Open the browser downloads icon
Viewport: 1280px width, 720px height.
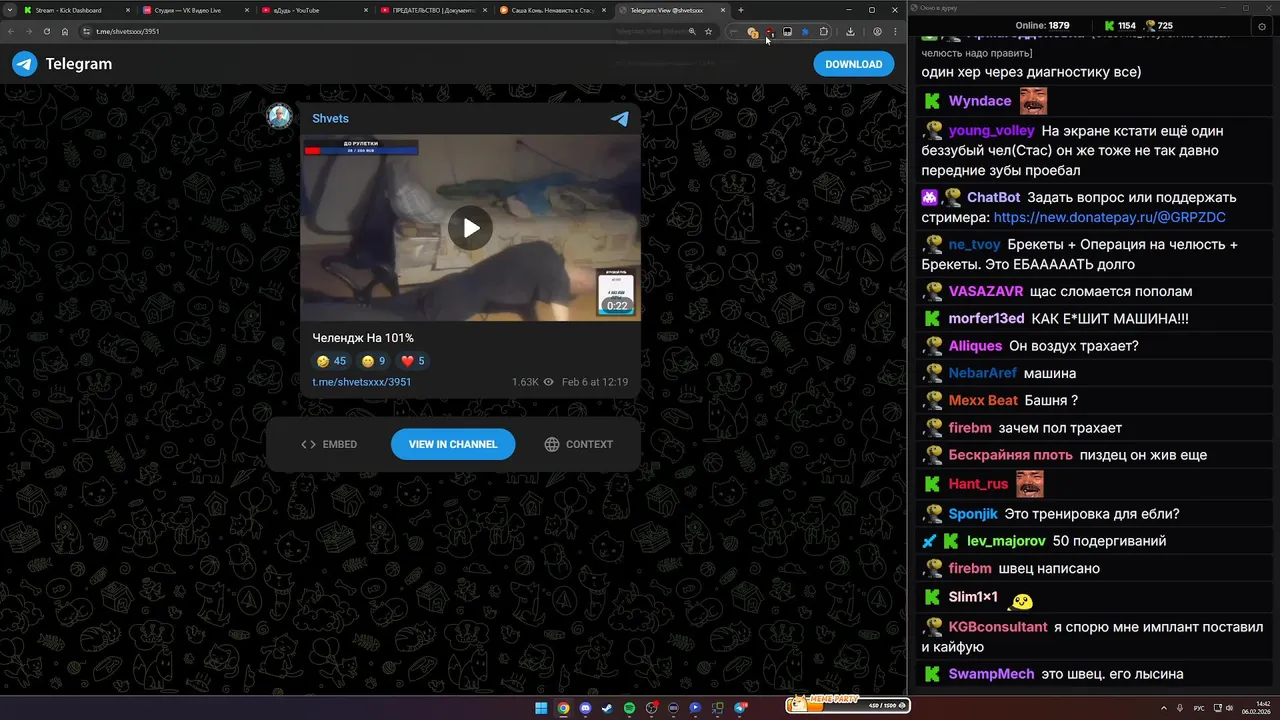pyautogui.click(x=850, y=31)
